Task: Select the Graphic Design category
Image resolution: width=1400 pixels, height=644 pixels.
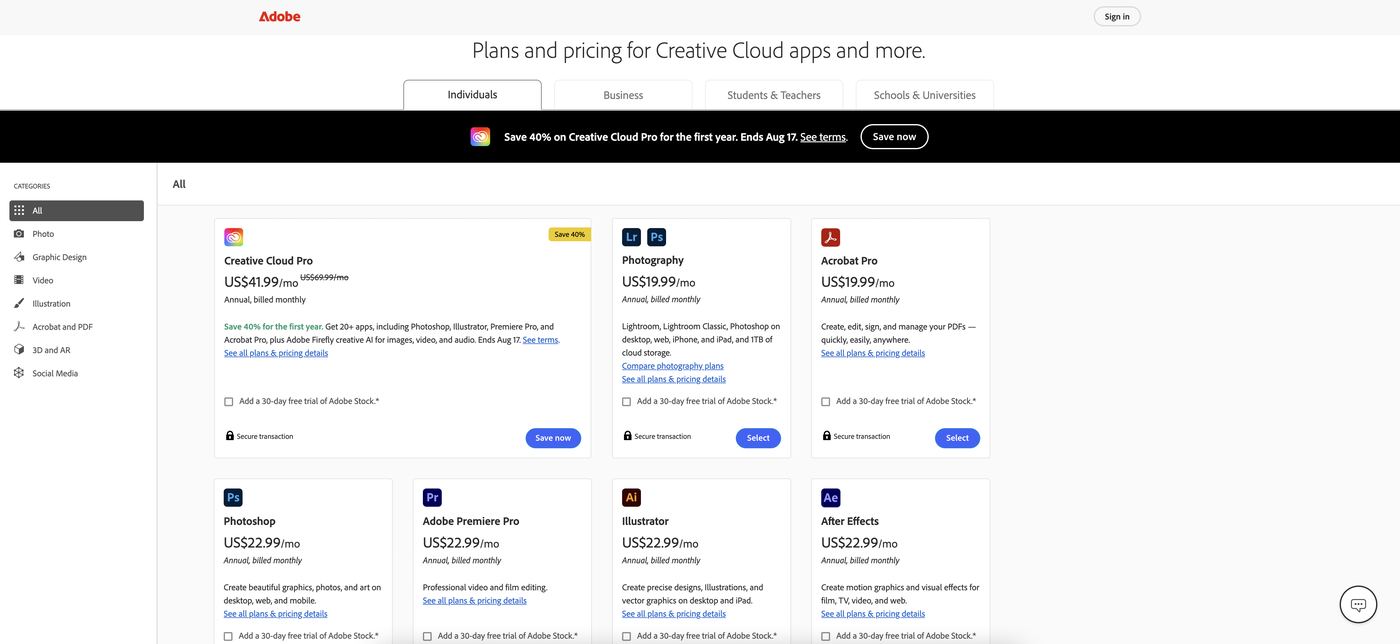Action: [x=76, y=257]
